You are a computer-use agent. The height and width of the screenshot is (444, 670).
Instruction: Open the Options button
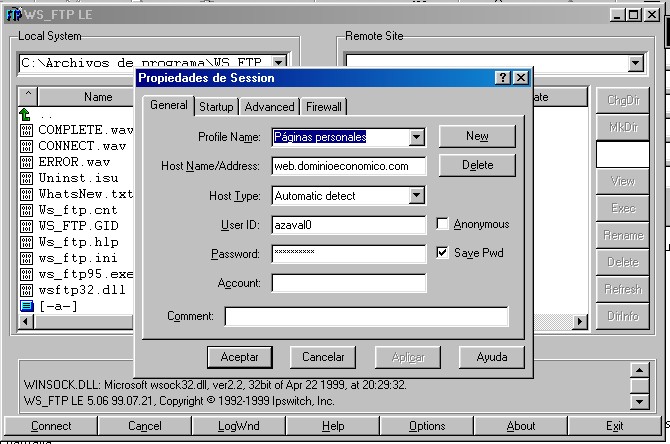coord(427,426)
